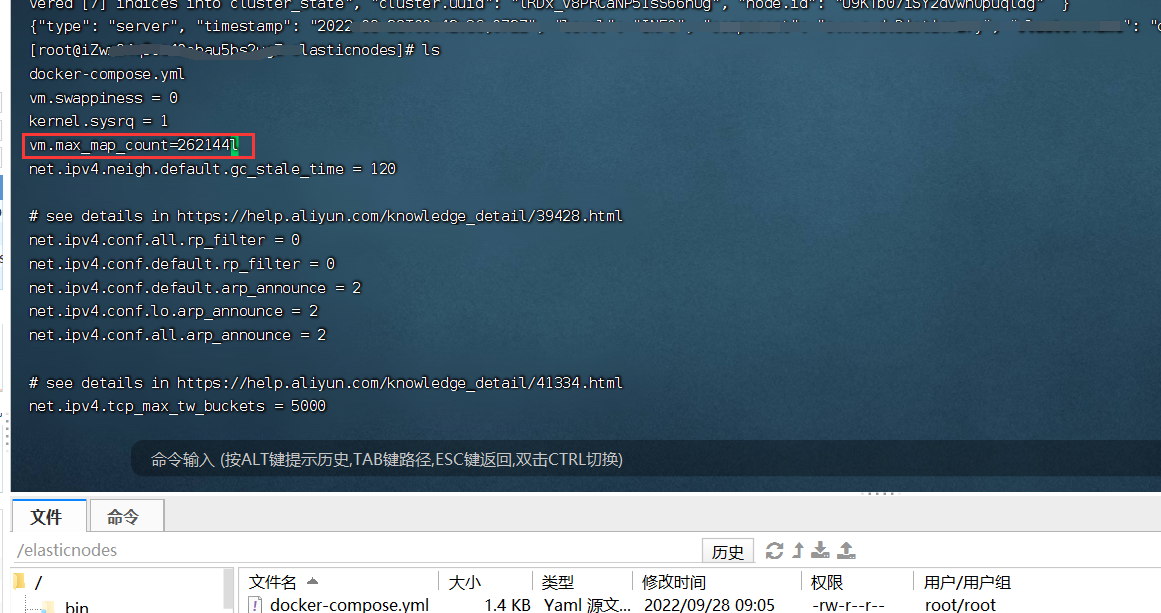
Task: Click the aliyun 41334.html URL
Action: (x=400, y=383)
